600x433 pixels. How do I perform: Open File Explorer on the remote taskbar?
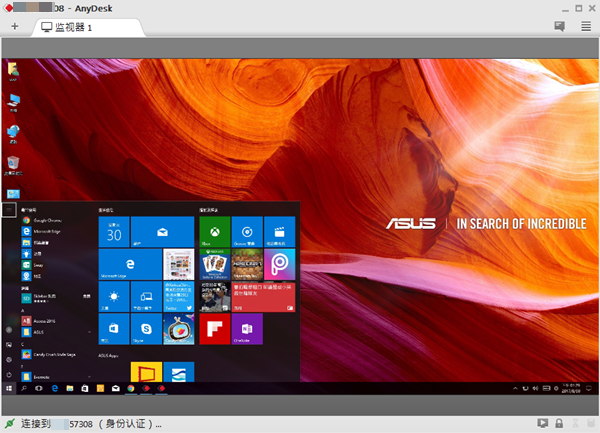tap(70, 388)
